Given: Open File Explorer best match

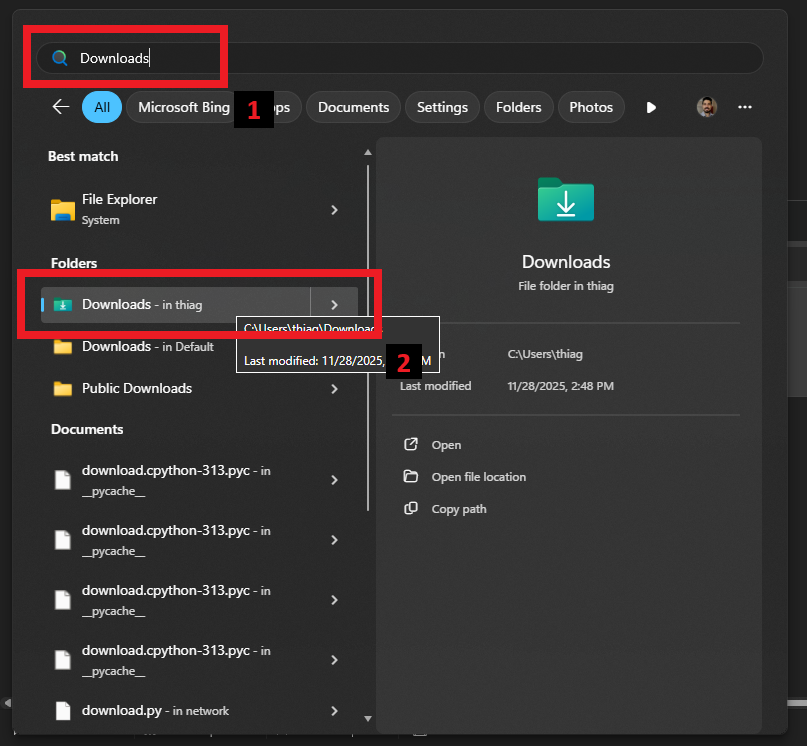Looking at the screenshot, I should pos(200,210).
